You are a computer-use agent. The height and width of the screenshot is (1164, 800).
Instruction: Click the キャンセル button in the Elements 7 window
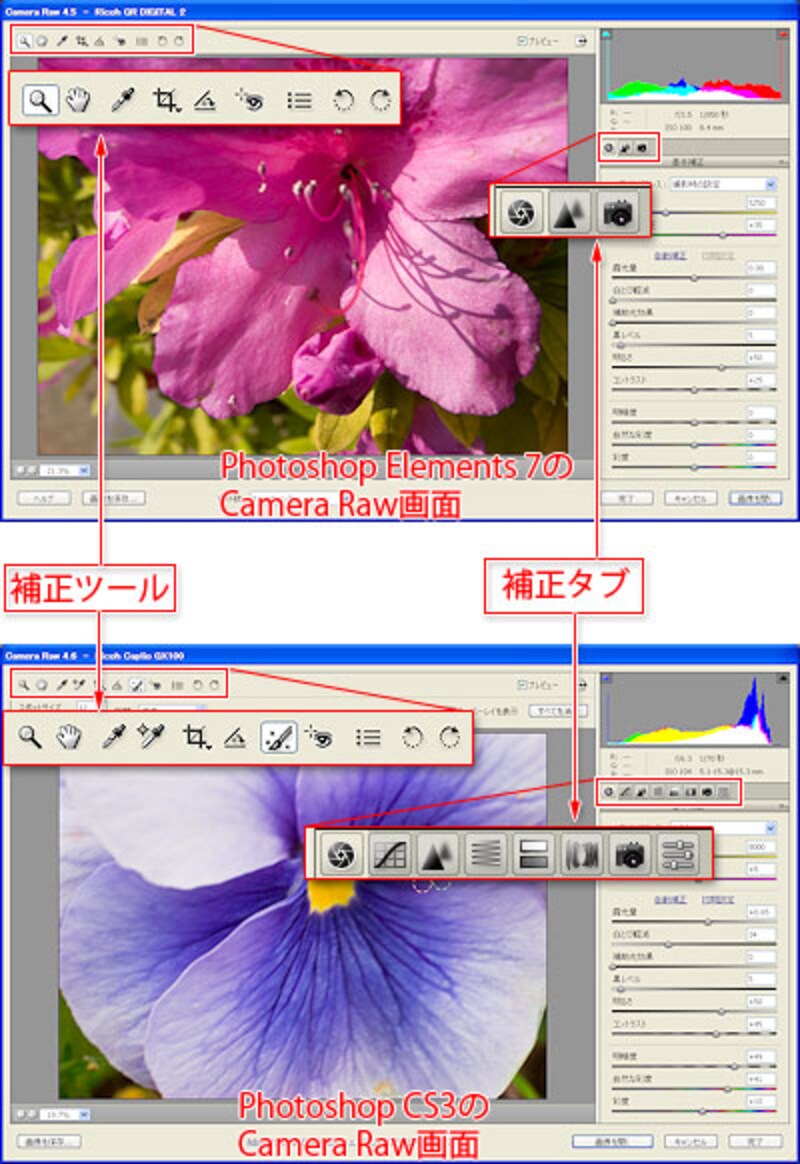tap(690, 497)
